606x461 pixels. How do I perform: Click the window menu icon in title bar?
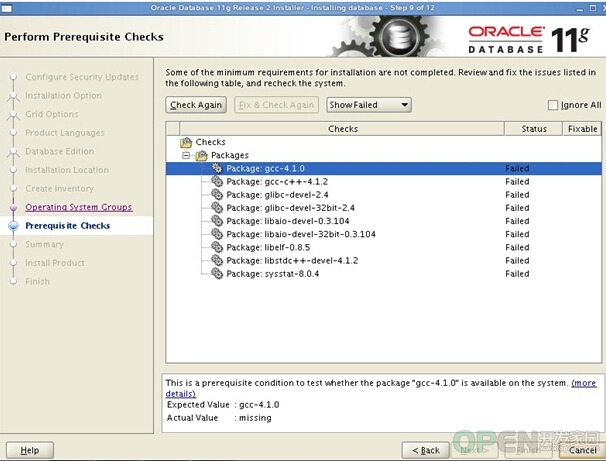tap(7, 8)
